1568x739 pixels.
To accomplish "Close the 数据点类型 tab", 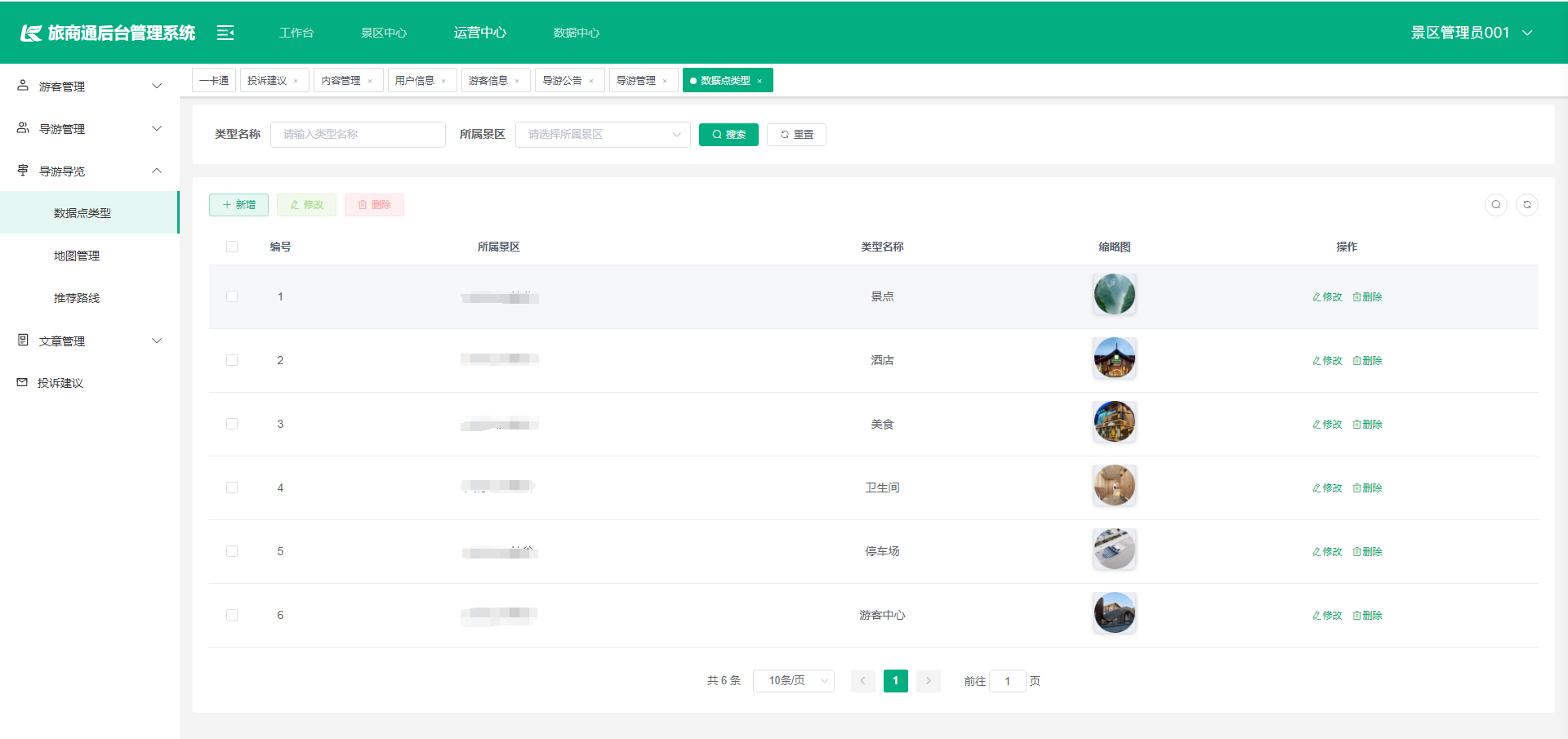I will point(759,81).
